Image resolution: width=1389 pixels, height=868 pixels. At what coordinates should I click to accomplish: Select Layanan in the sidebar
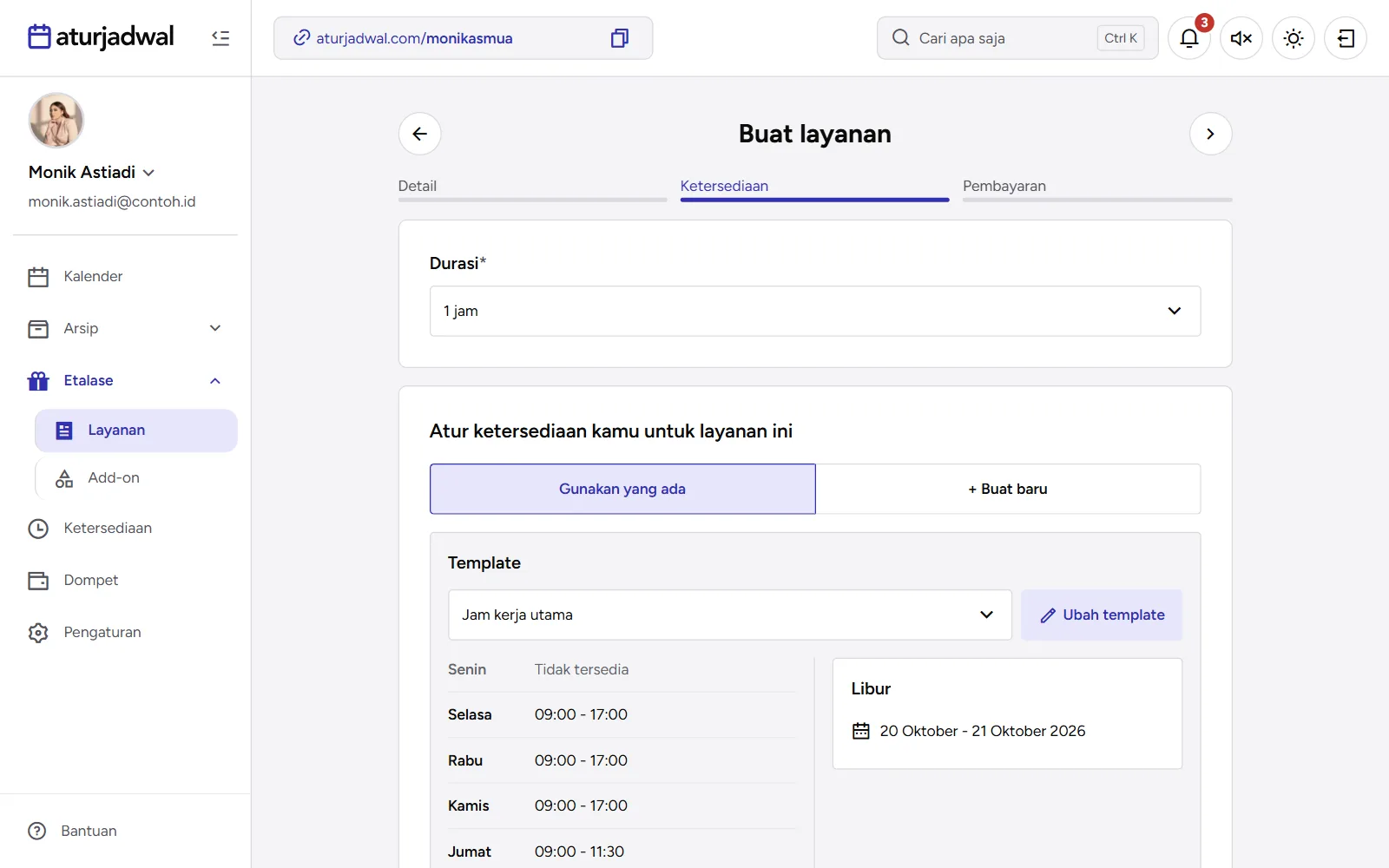click(136, 431)
